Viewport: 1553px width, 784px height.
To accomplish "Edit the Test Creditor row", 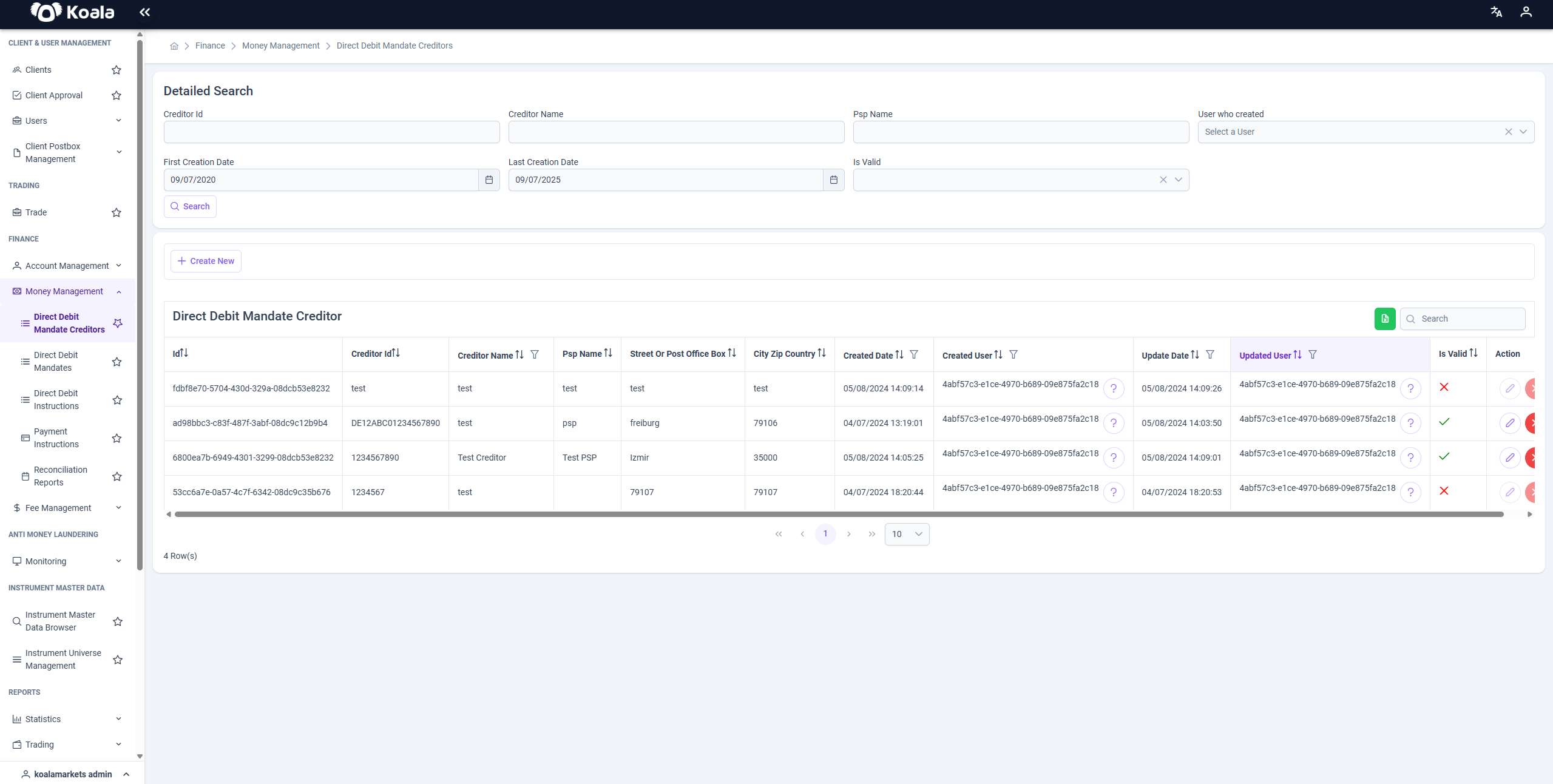I will tap(1510, 458).
